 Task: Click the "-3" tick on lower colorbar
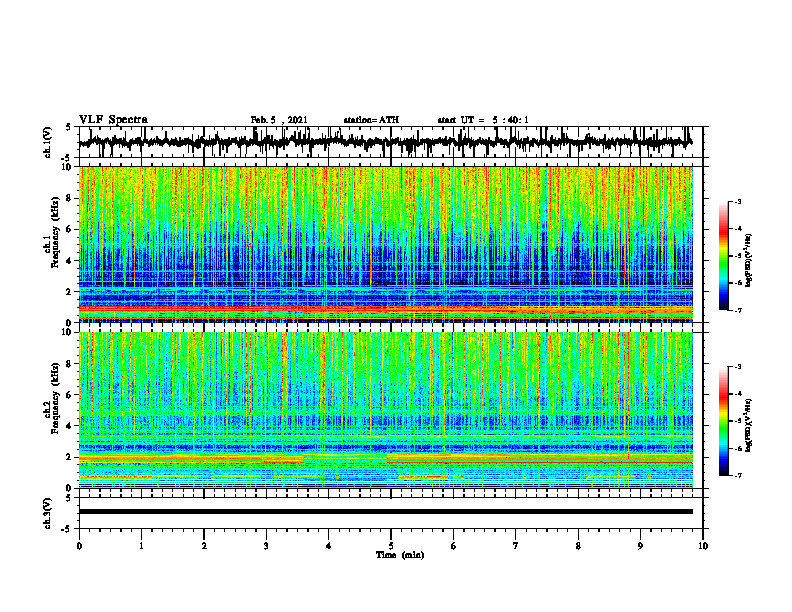click(x=738, y=367)
